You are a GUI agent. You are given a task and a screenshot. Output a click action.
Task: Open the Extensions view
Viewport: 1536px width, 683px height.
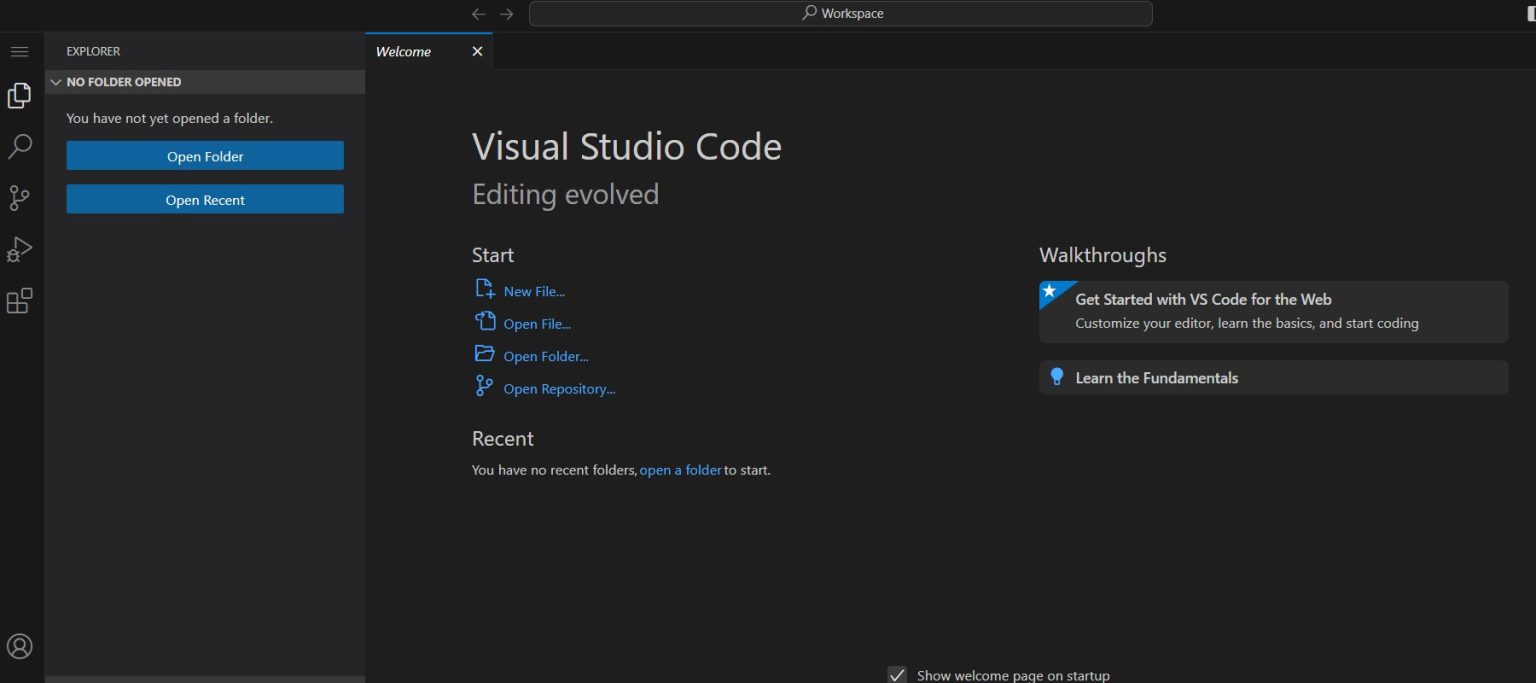[x=19, y=301]
